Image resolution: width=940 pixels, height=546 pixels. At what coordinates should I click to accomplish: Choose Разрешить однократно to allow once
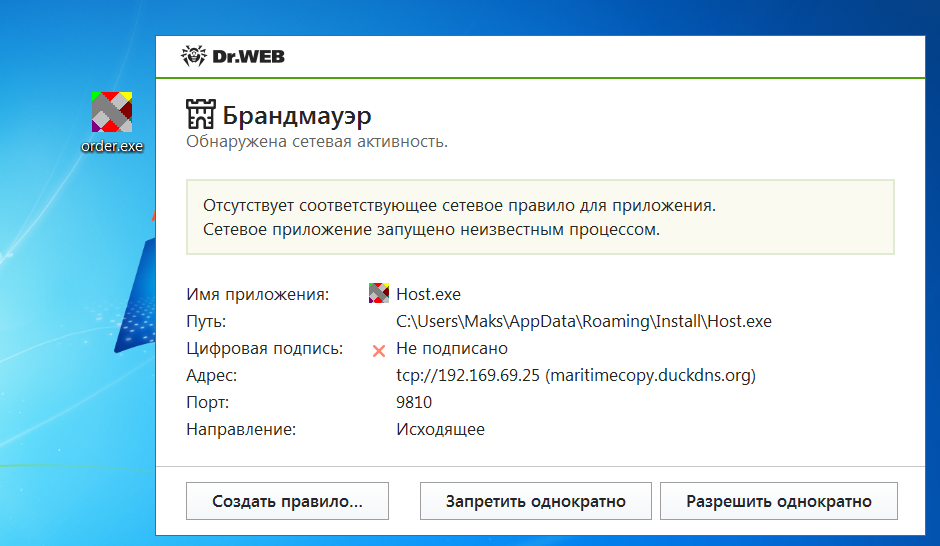click(x=779, y=501)
